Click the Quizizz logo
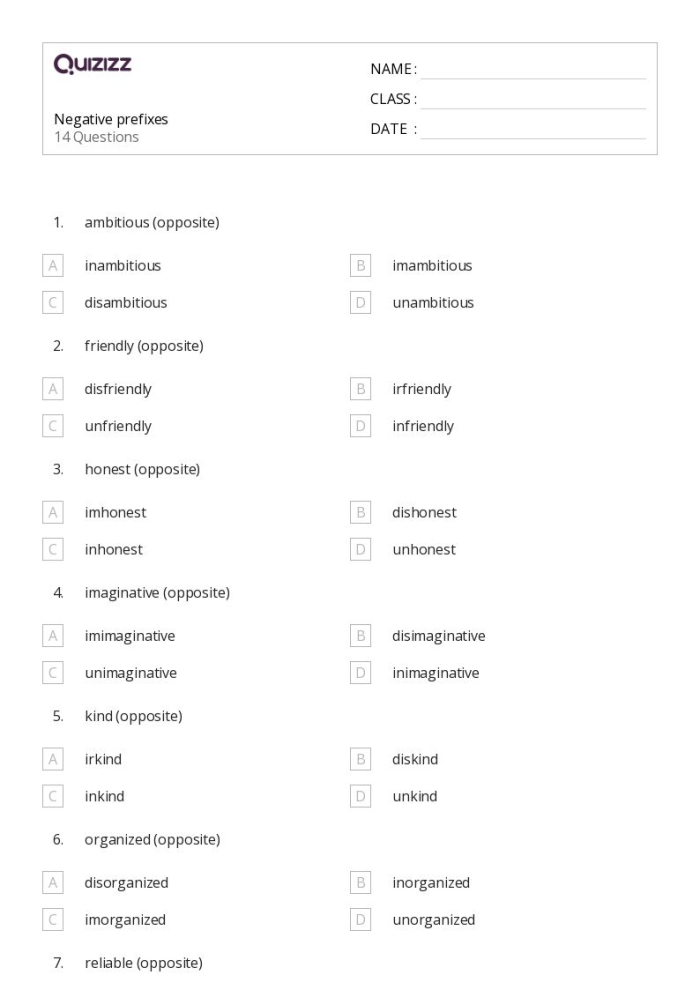Image resolution: width=700 pixels, height=990 pixels. [92, 64]
